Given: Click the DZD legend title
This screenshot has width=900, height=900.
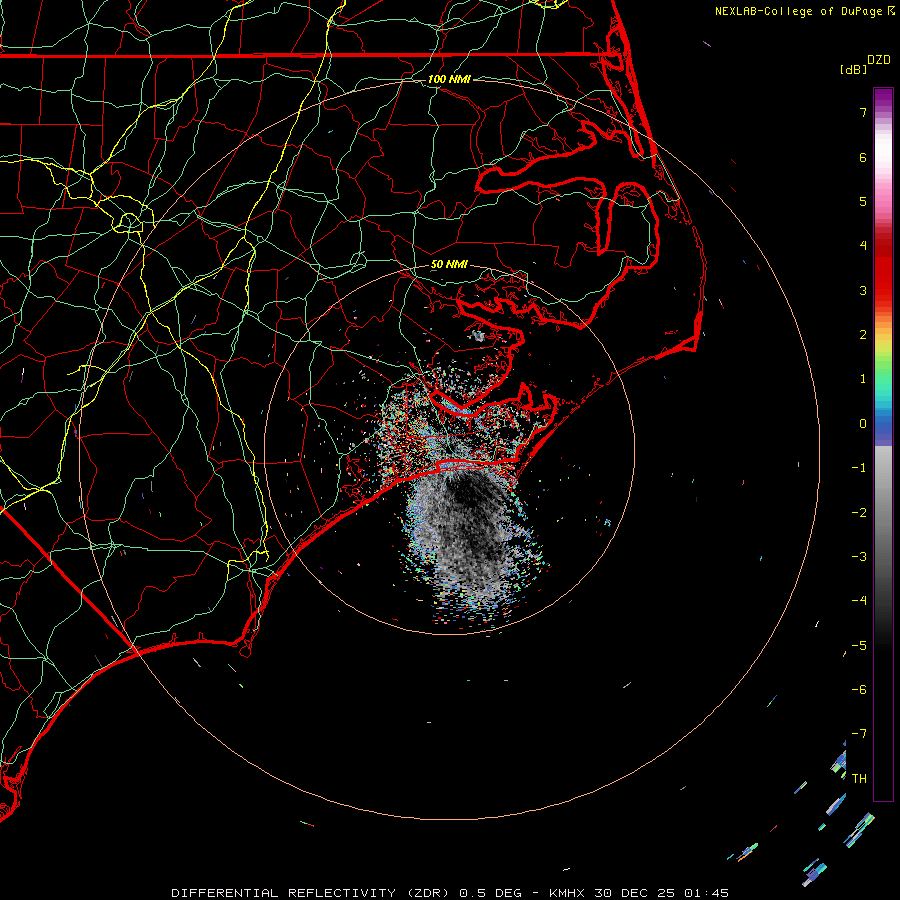Looking at the screenshot, I should coord(879,60).
